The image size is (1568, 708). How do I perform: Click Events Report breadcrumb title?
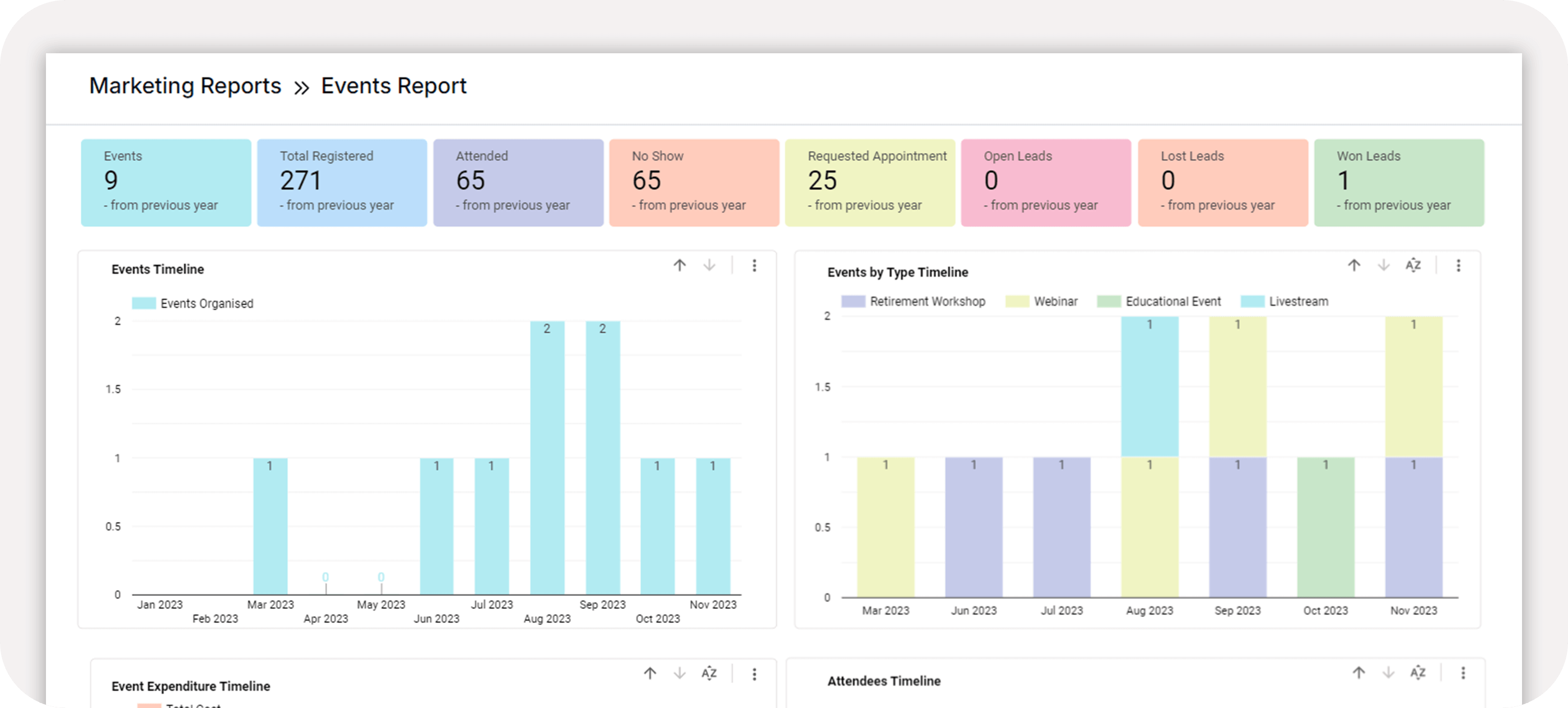coord(394,86)
